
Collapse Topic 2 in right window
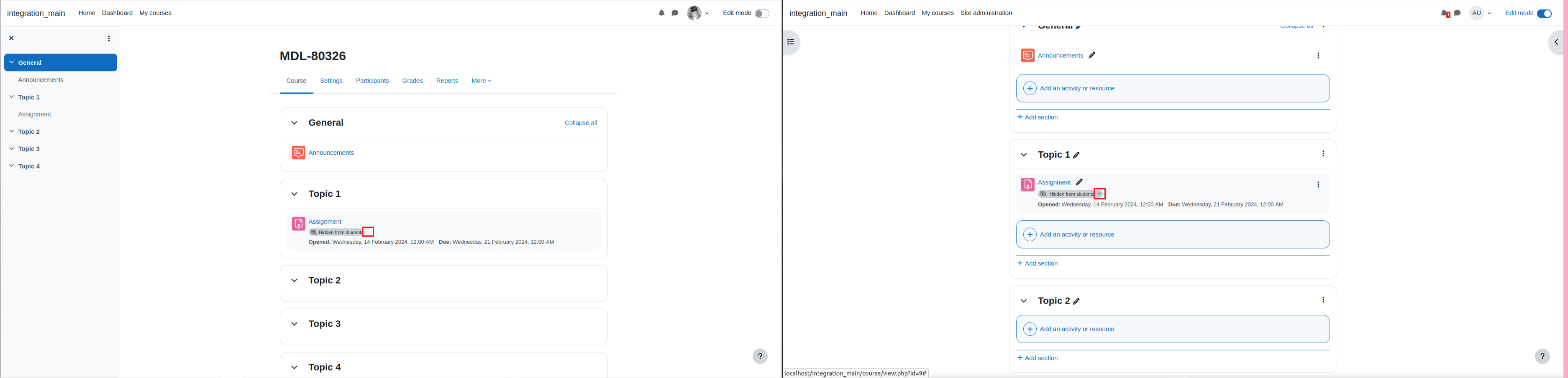(x=1024, y=301)
